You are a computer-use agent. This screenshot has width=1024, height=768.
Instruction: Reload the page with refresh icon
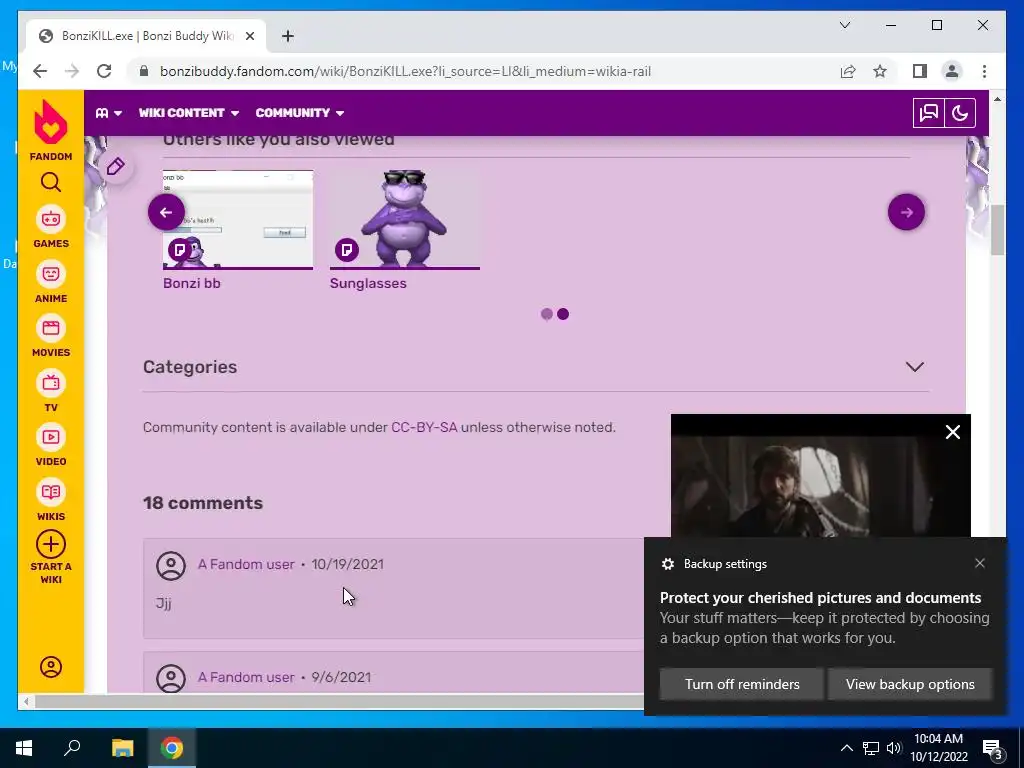coord(104,71)
